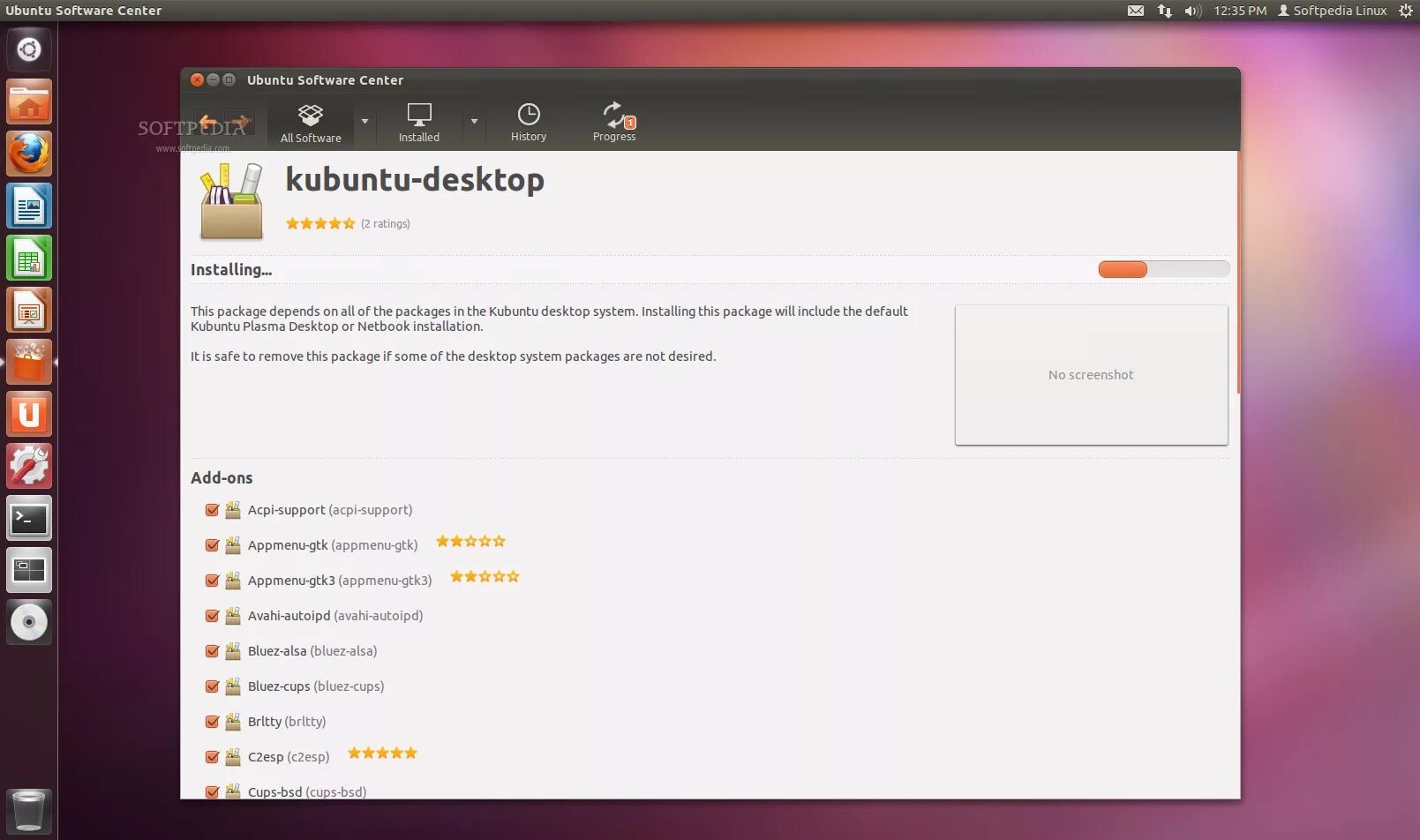Go back with the left arrow button
The height and width of the screenshot is (840, 1420).
pos(209,122)
